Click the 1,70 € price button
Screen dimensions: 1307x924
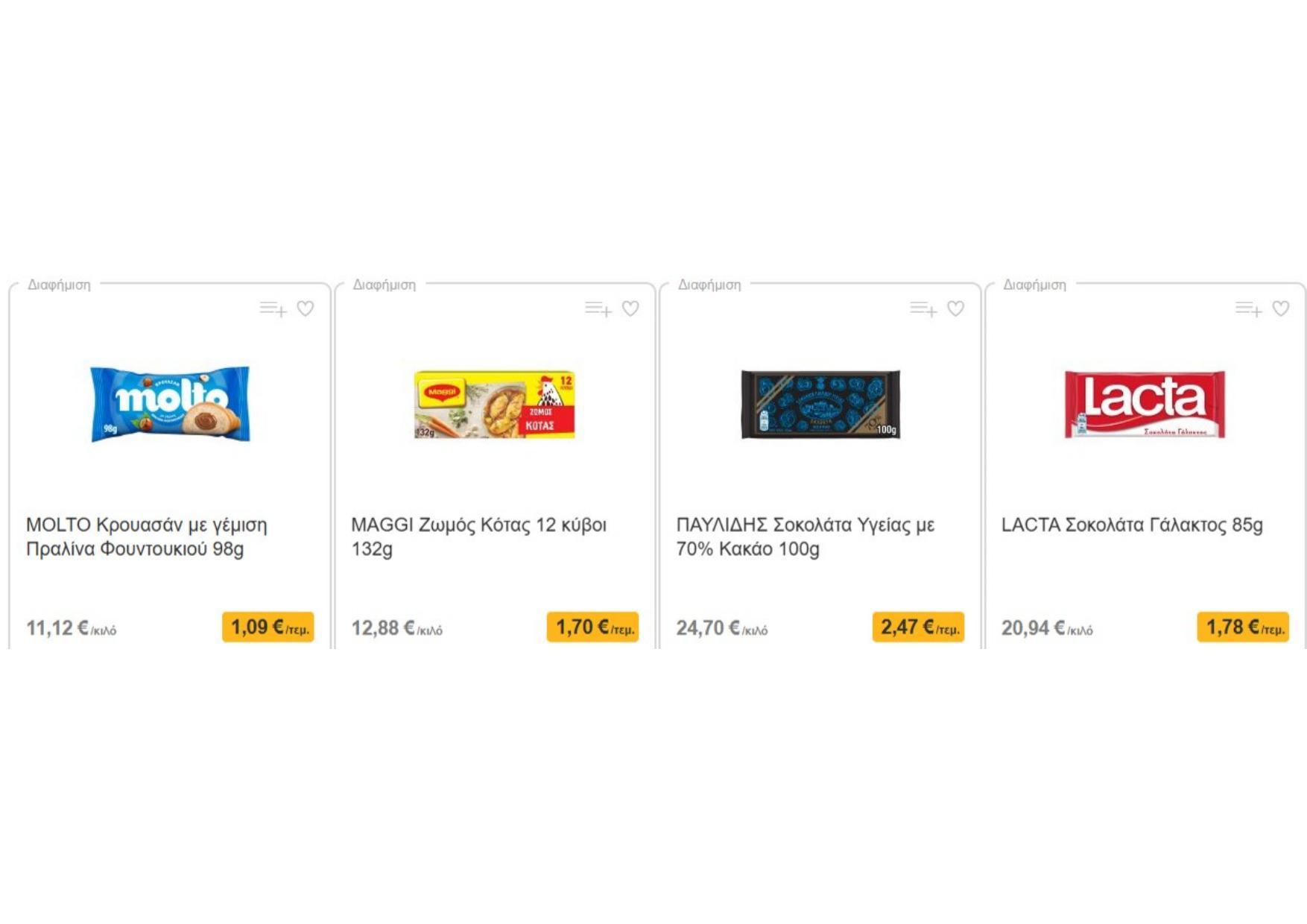pyautogui.click(x=593, y=627)
